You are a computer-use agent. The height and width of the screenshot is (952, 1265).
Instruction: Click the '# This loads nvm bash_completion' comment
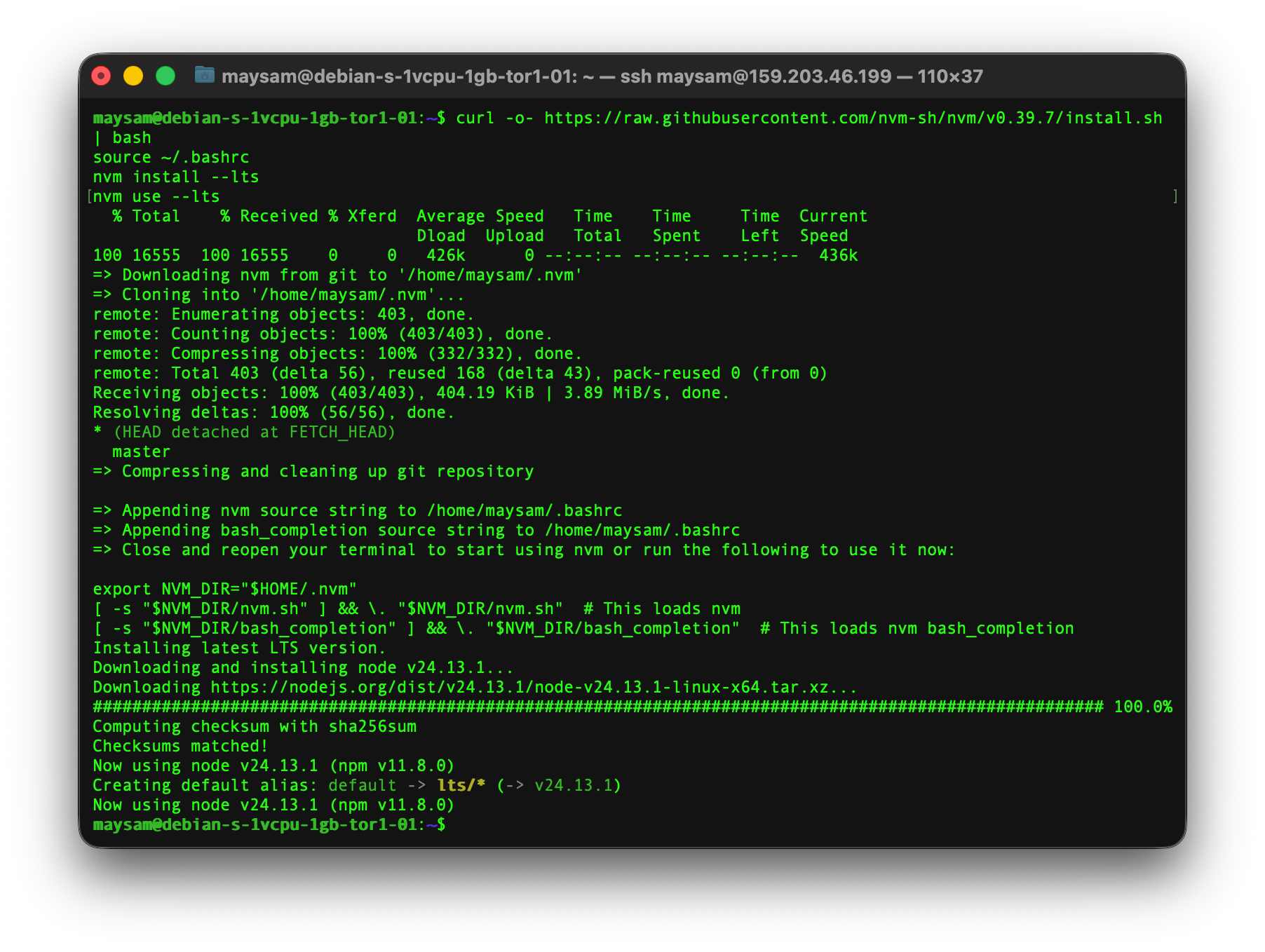[x=917, y=628]
